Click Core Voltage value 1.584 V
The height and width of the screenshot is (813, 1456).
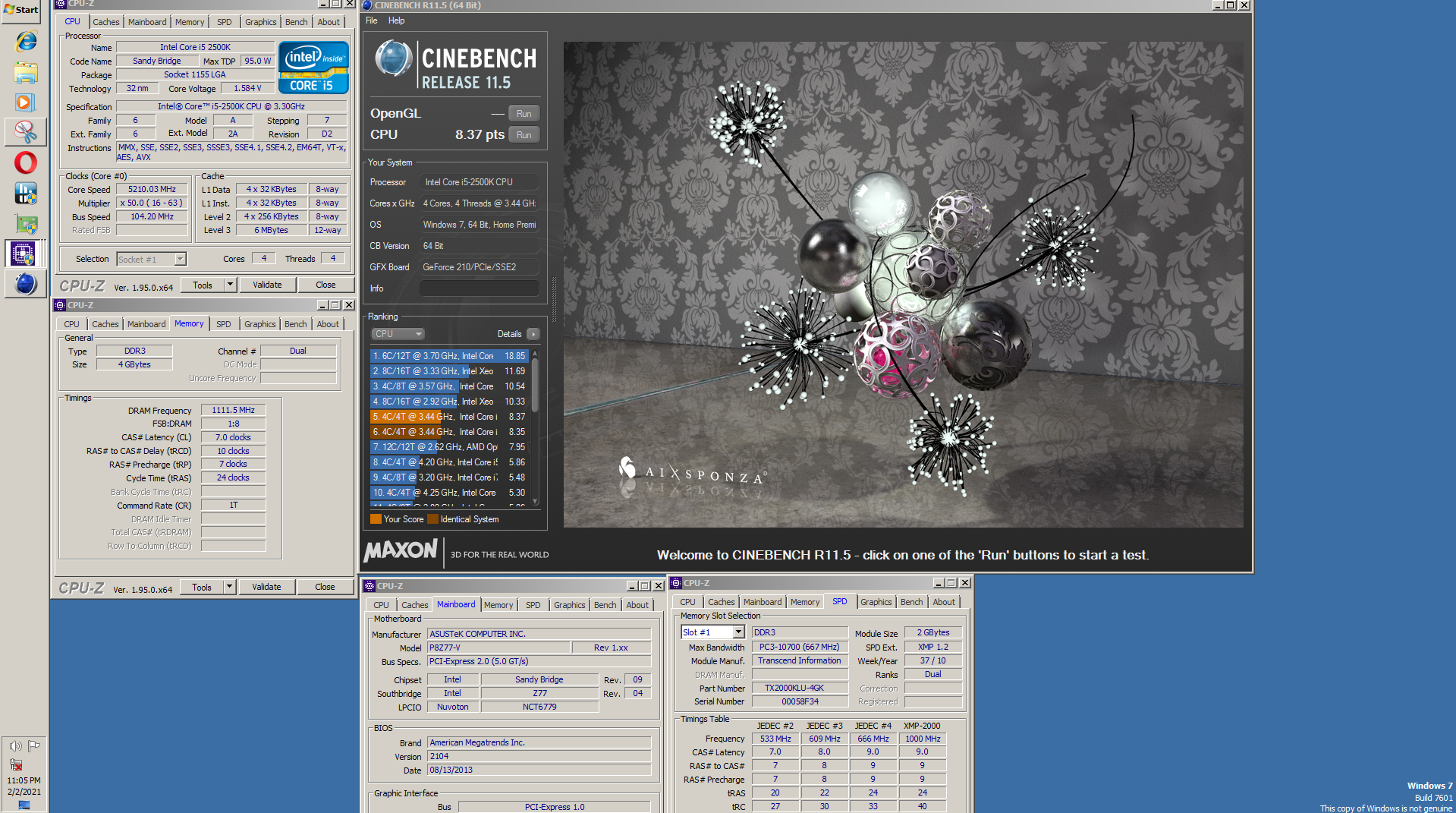coord(248,89)
